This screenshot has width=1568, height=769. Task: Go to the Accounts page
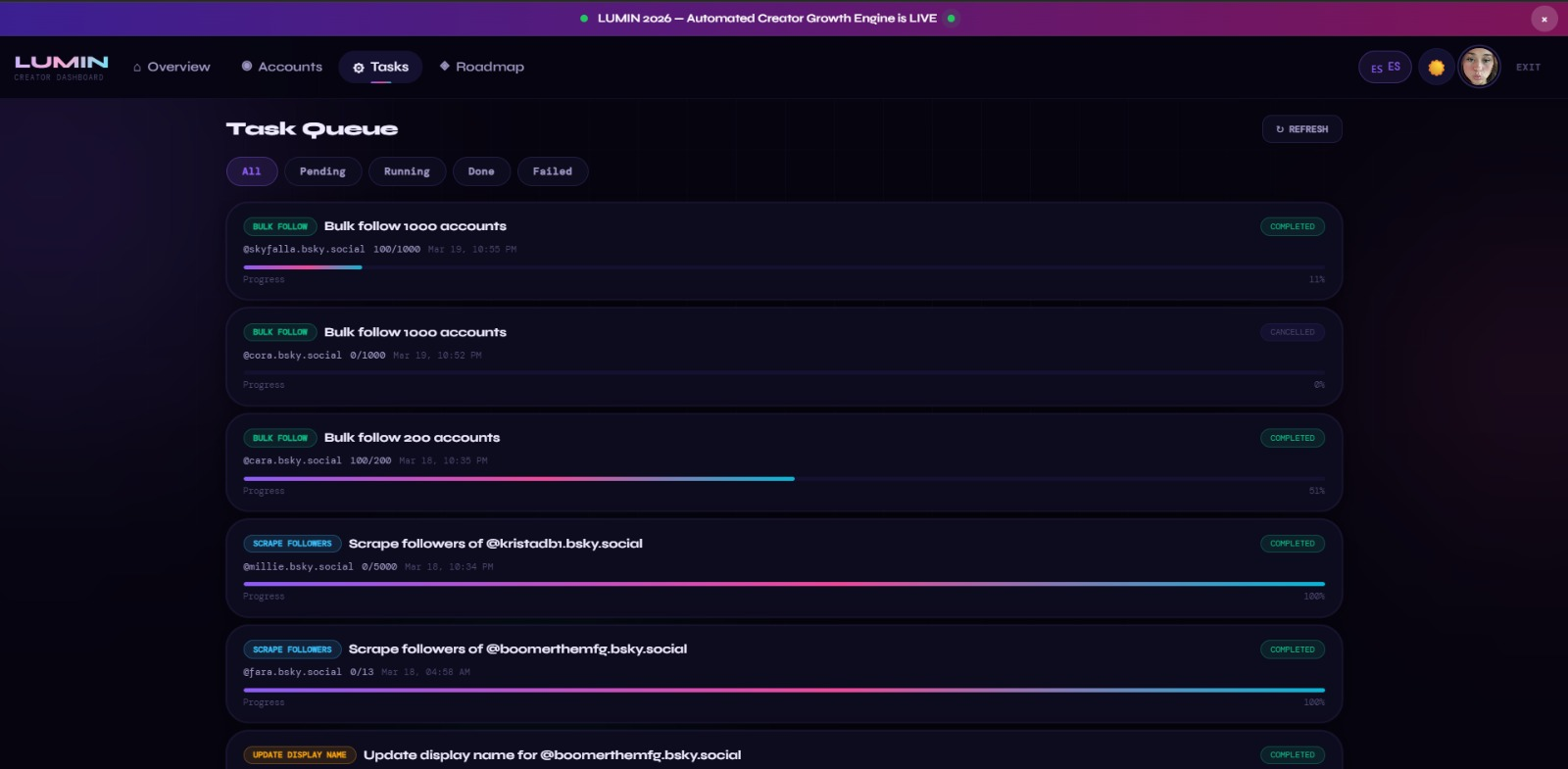[x=281, y=67]
